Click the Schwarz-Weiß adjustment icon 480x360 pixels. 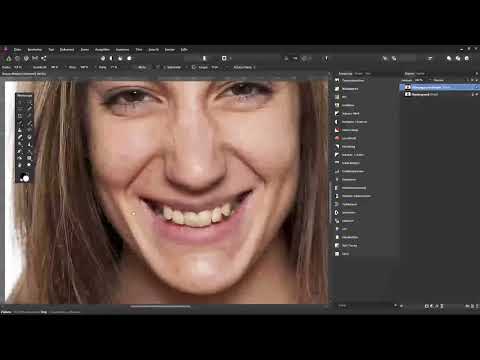[x=337, y=114]
